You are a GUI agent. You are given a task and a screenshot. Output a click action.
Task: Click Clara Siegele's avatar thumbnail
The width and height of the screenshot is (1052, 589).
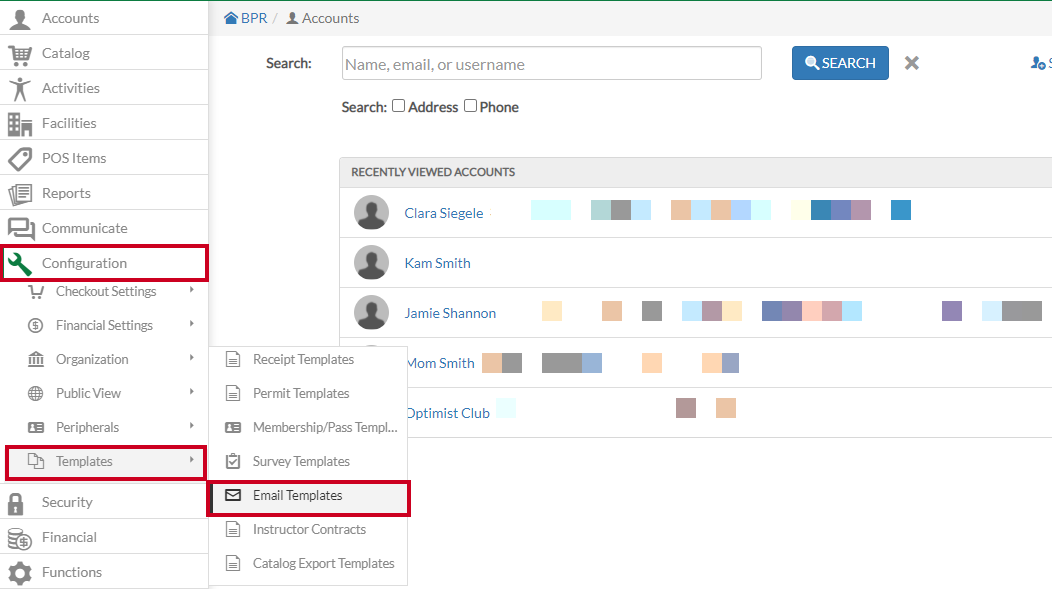(x=372, y=213)
